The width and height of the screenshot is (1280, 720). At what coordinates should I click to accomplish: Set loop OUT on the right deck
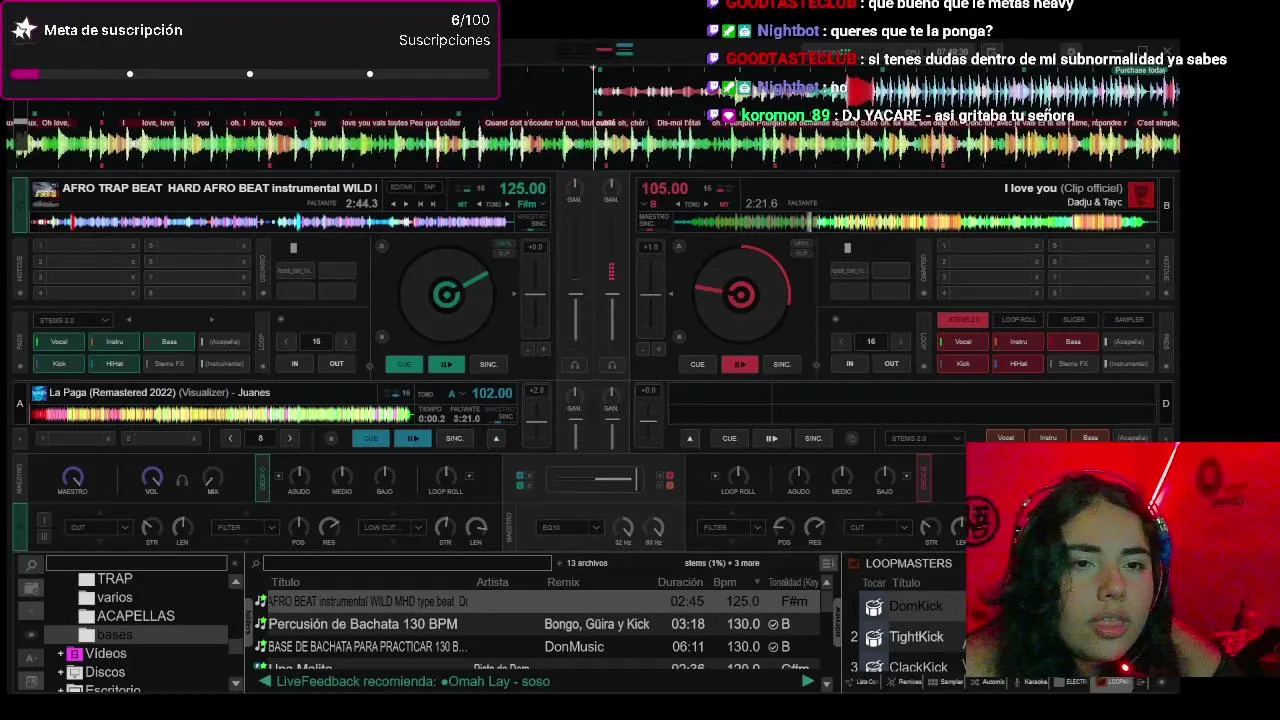[x=891, y=364]
